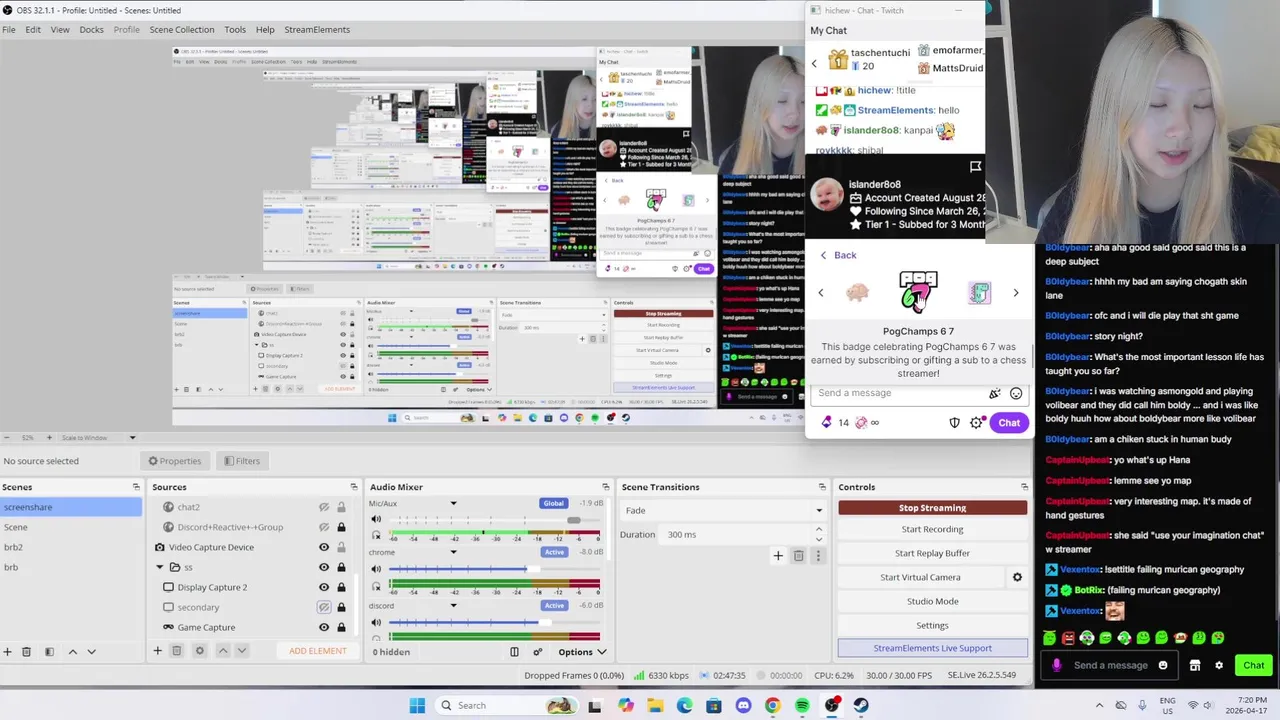Screen dimensions: 1280x720
Task: Hide the Video Capture Device source
Action: point(324,547)
